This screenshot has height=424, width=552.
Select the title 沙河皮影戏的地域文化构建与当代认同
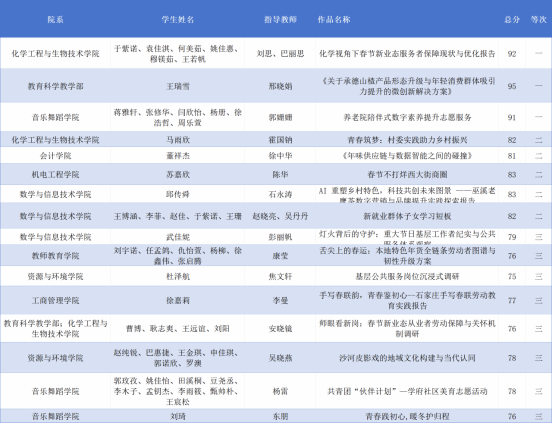point(407,358)
